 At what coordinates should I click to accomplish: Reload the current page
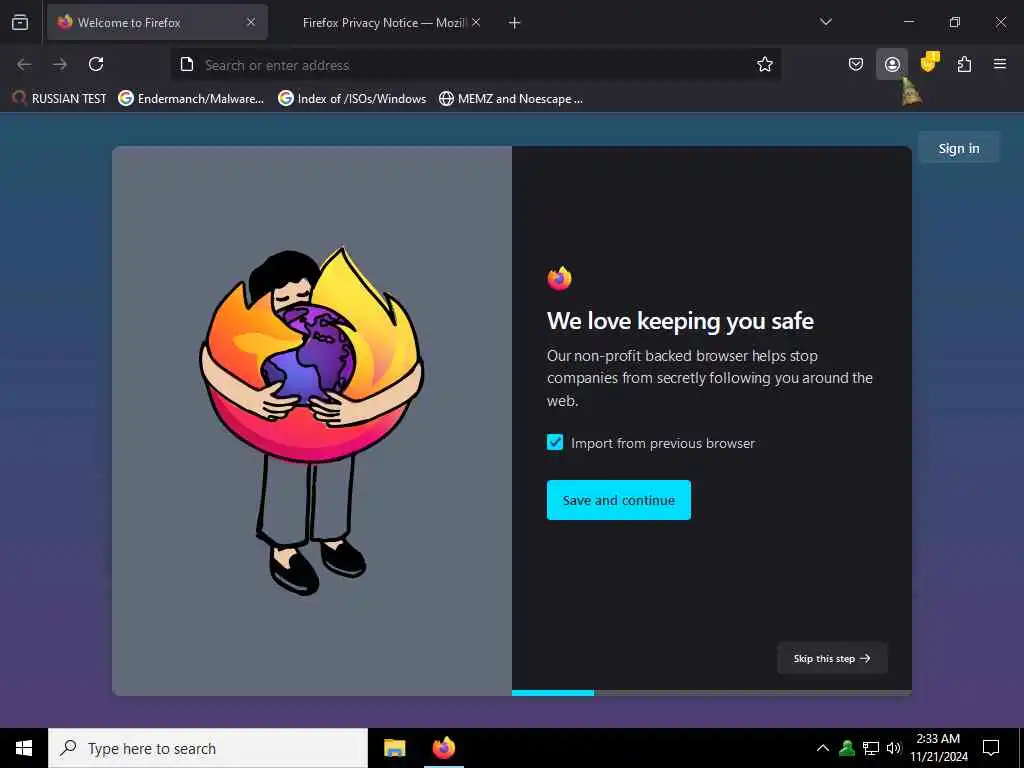96,64
